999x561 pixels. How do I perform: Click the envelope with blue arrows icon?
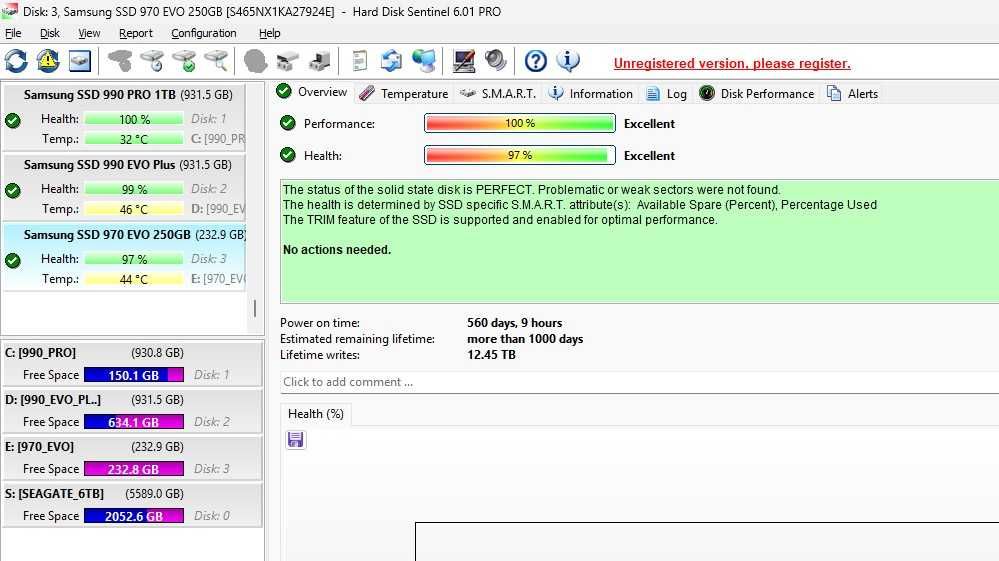391,61
